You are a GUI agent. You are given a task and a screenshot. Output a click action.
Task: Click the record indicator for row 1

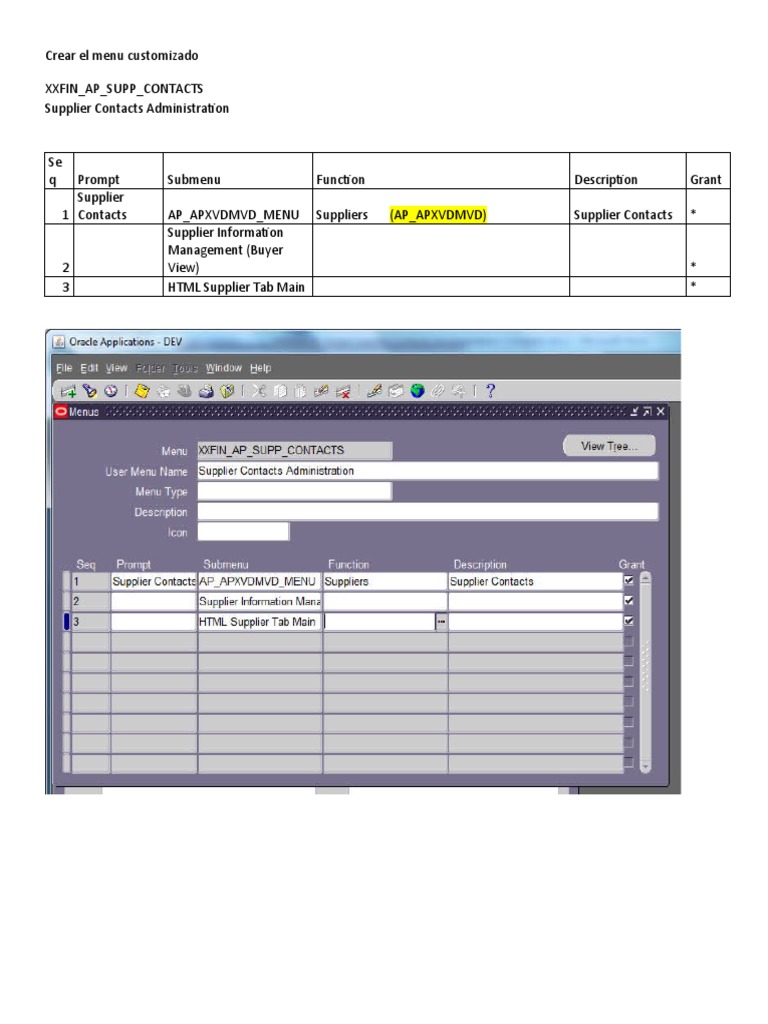coord(67,581)
